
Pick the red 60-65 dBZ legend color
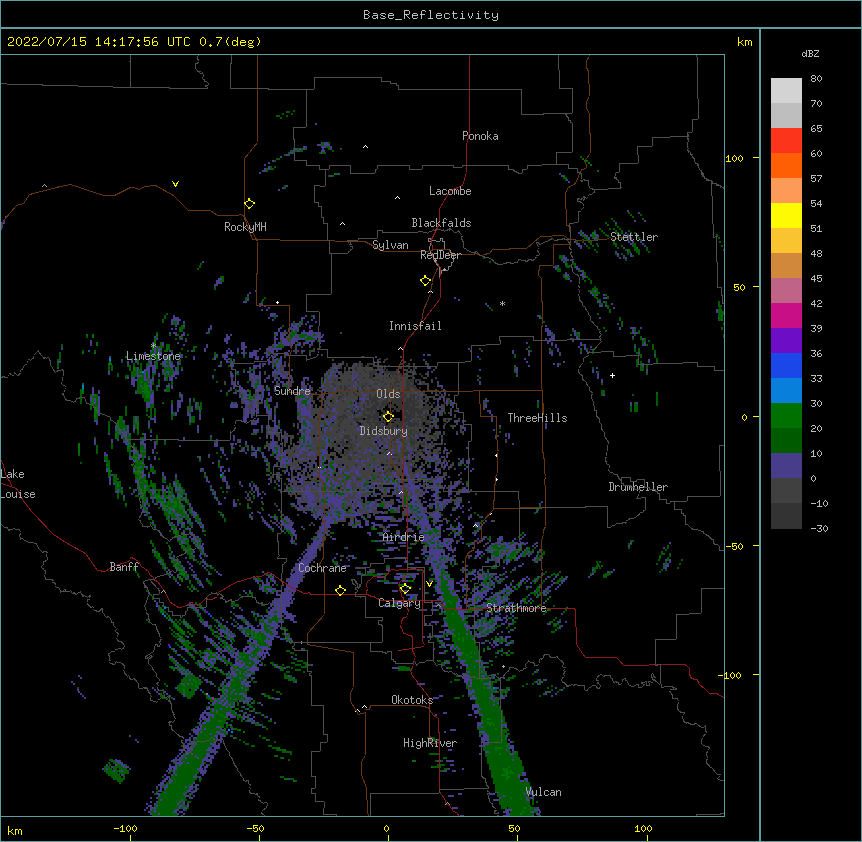pyautogui.click(x=786, y=141)
